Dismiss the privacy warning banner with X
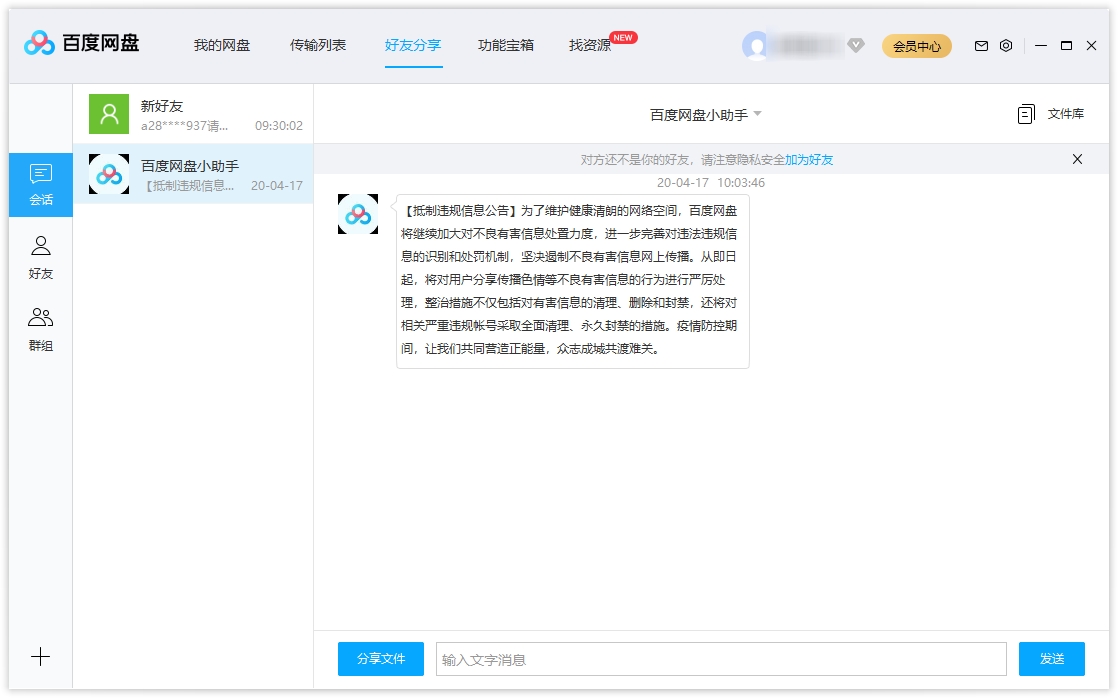The width and height of the screenshot is (1118, 698). click(x=1077, y=159)
